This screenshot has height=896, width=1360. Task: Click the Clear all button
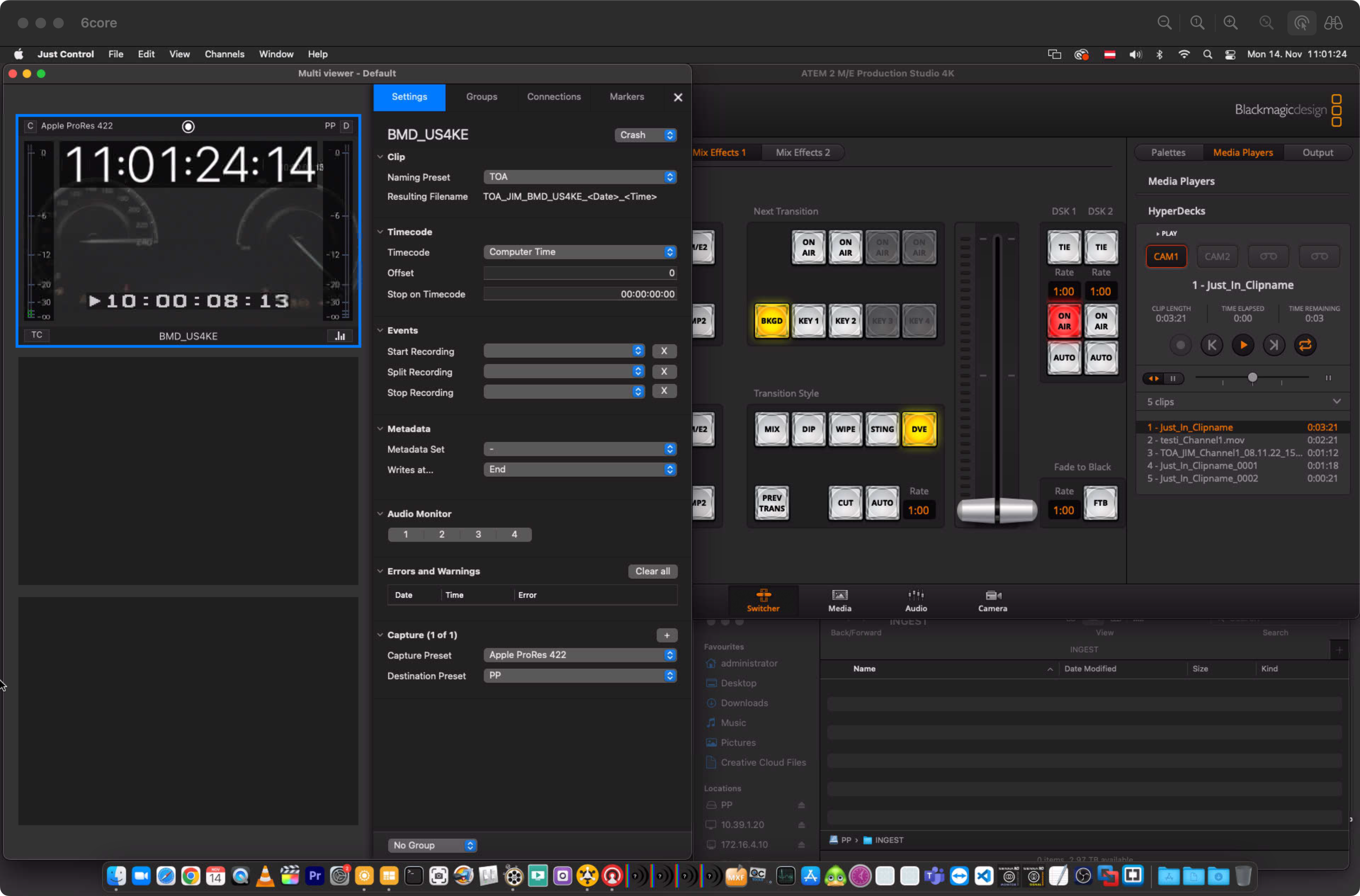click(653, 572)
